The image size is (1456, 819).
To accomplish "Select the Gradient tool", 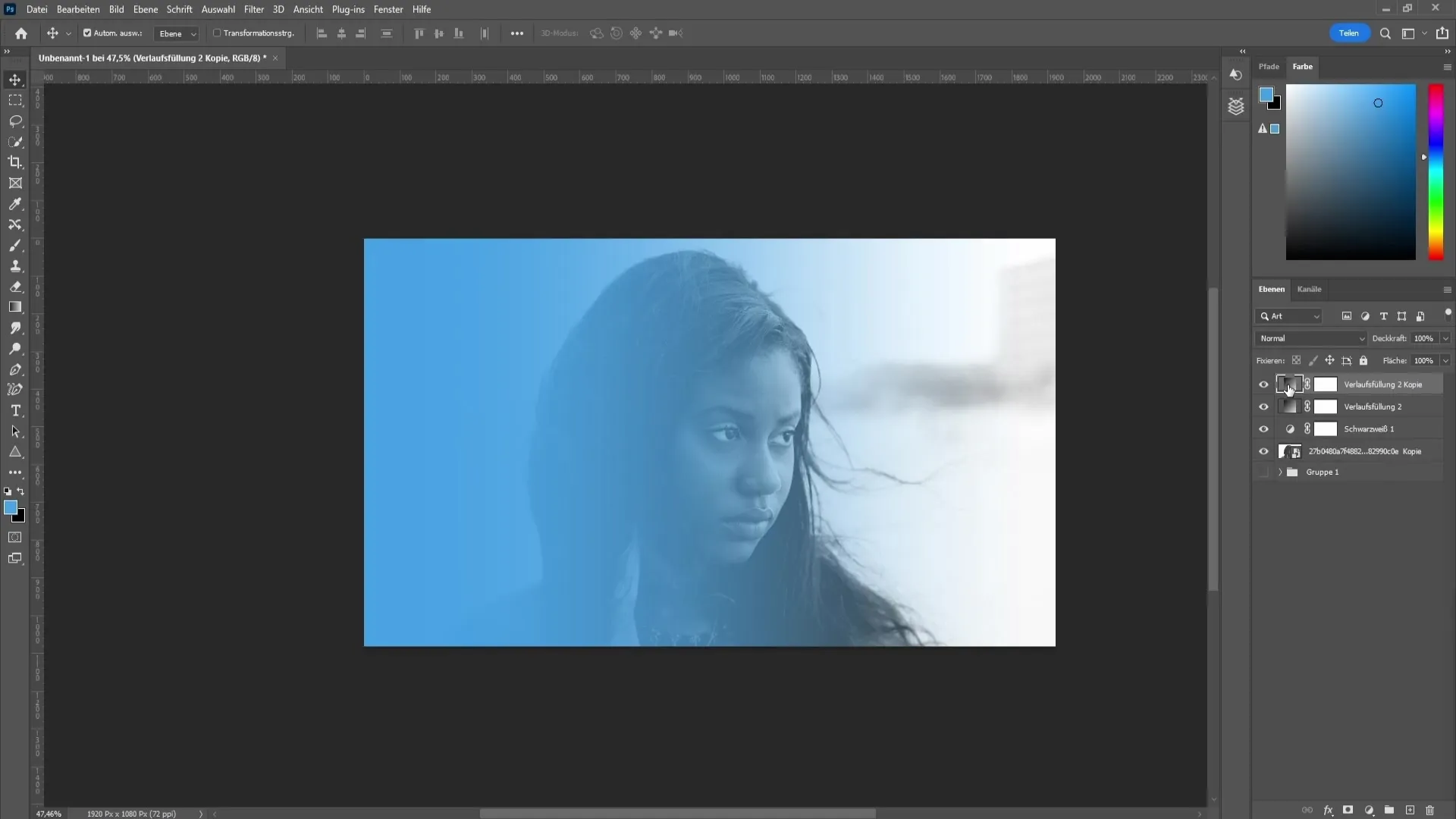I will (15, 306).
